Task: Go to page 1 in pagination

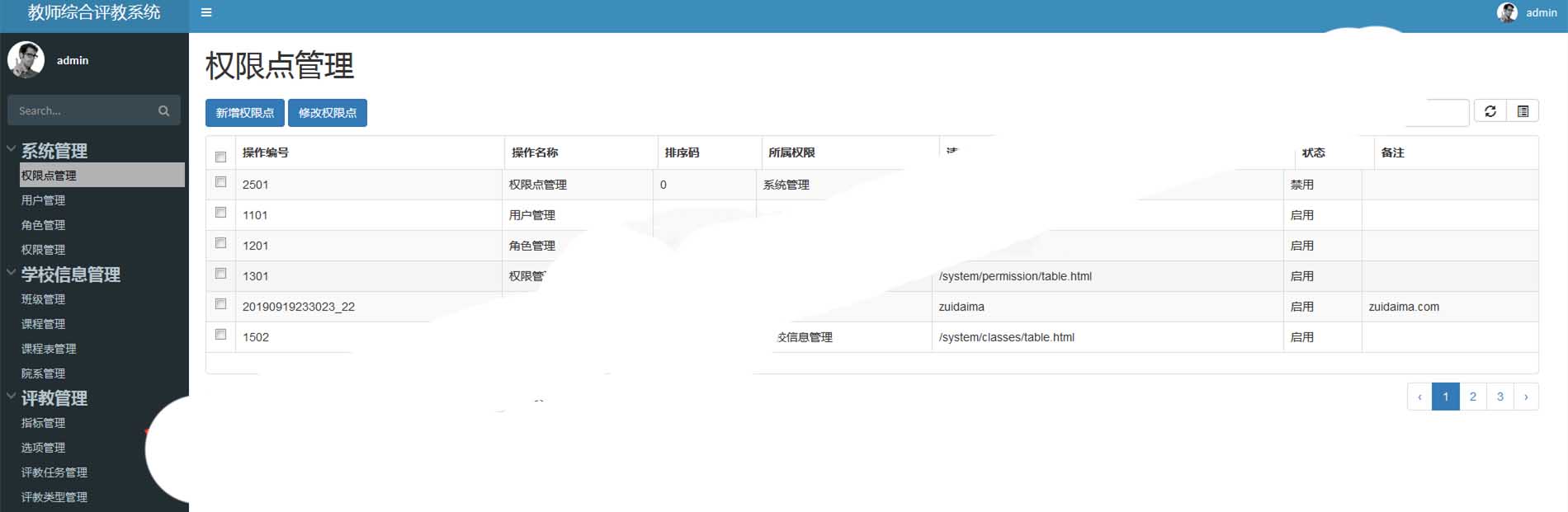Action: (1445, 397)
